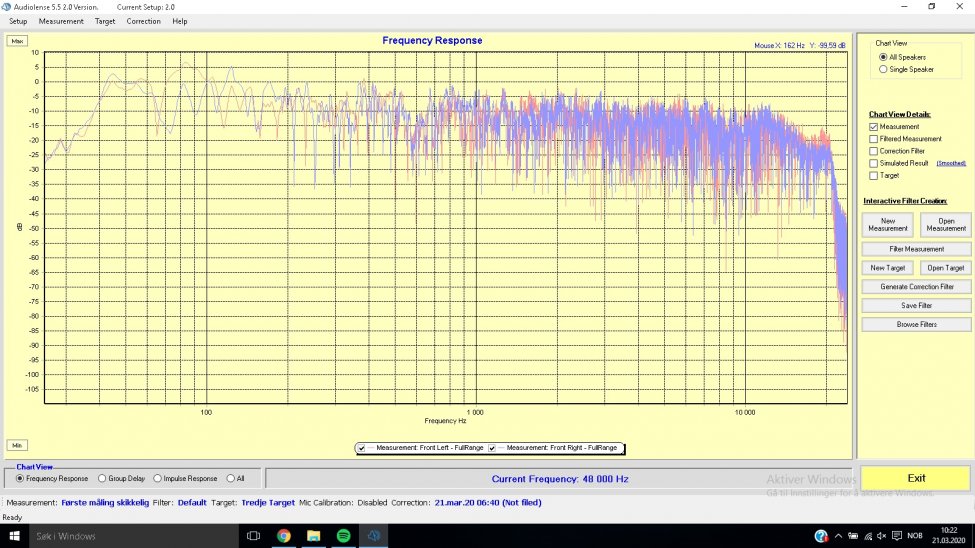Open the Measurement menu

[61, 21]
